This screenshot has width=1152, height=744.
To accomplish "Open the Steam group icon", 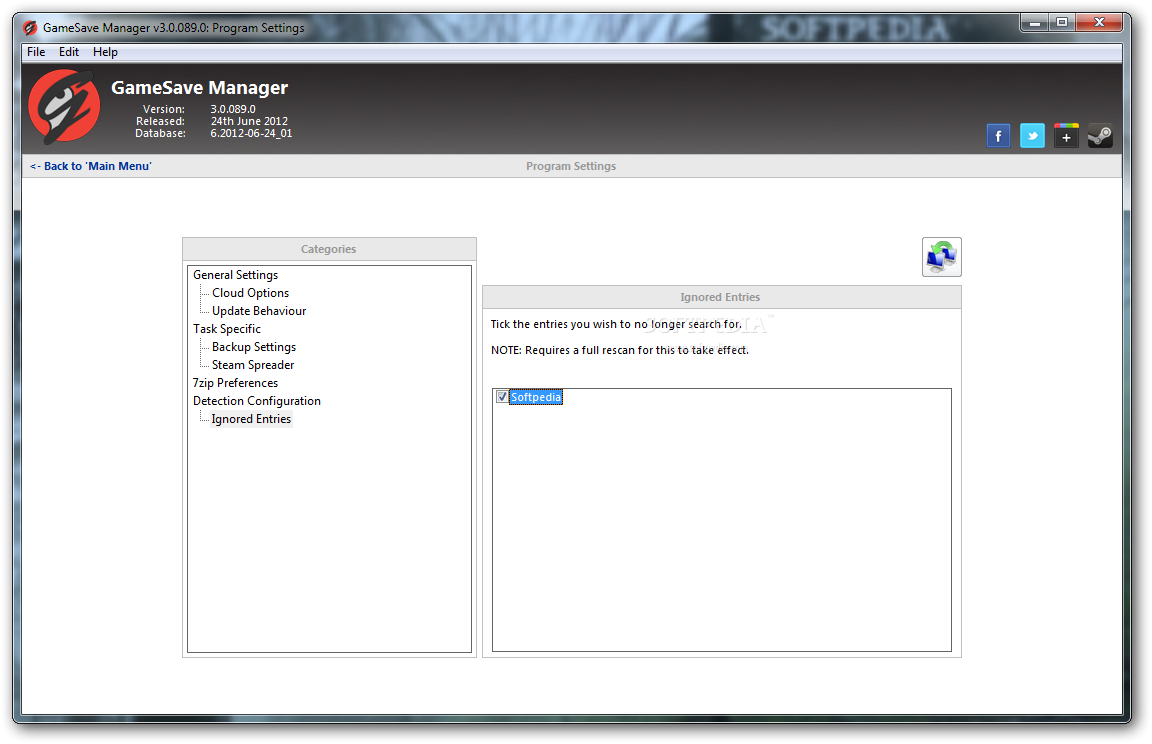I will (1100, 136).
